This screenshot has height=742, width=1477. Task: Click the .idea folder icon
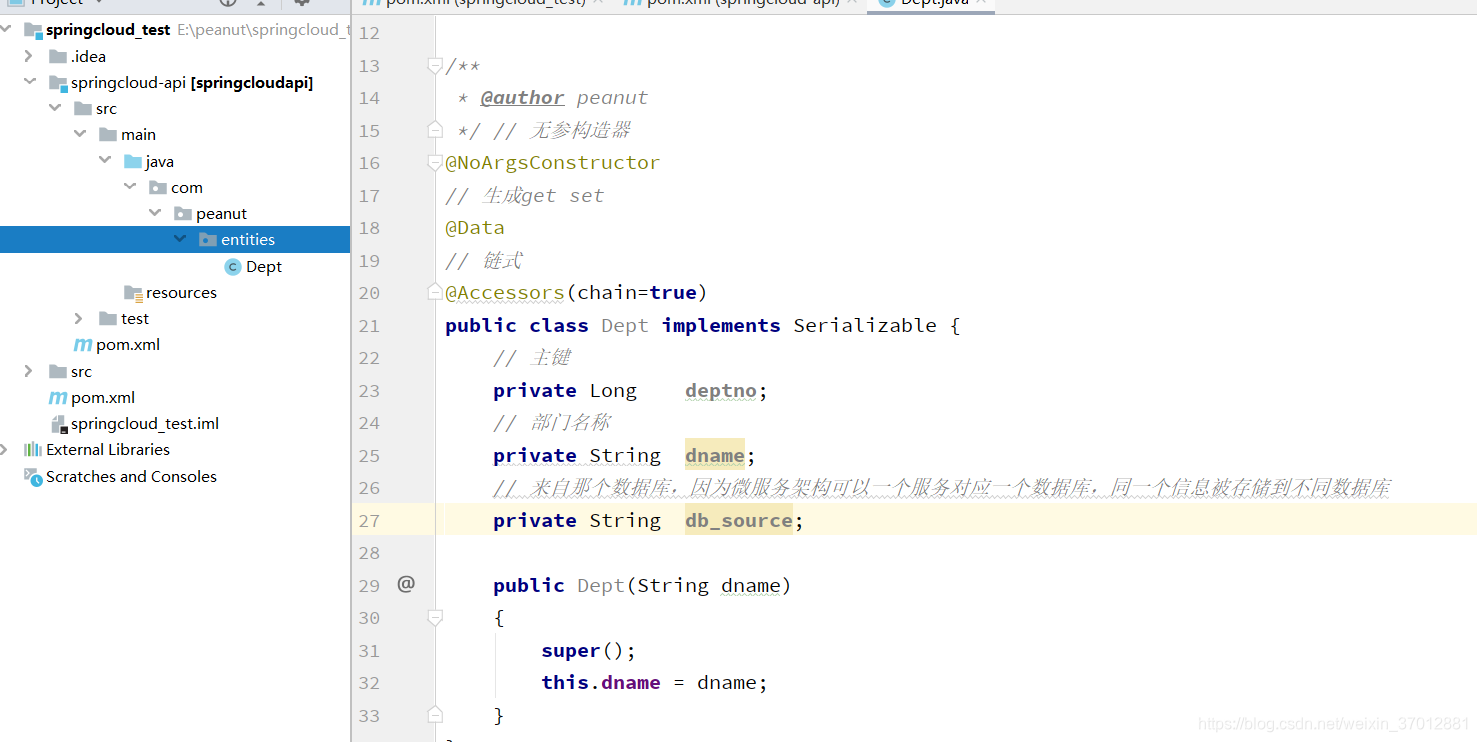58,56
